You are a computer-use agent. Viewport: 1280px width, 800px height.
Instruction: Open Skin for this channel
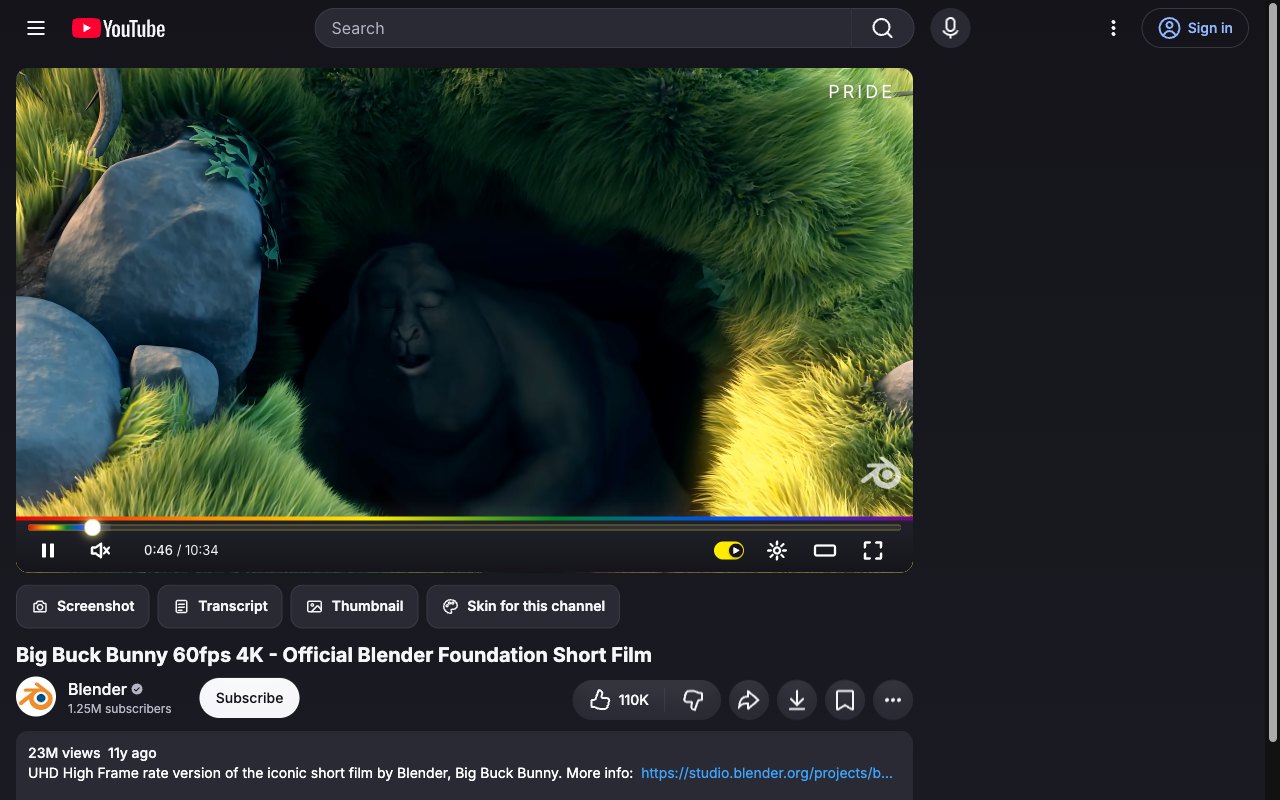coord(523,606)
